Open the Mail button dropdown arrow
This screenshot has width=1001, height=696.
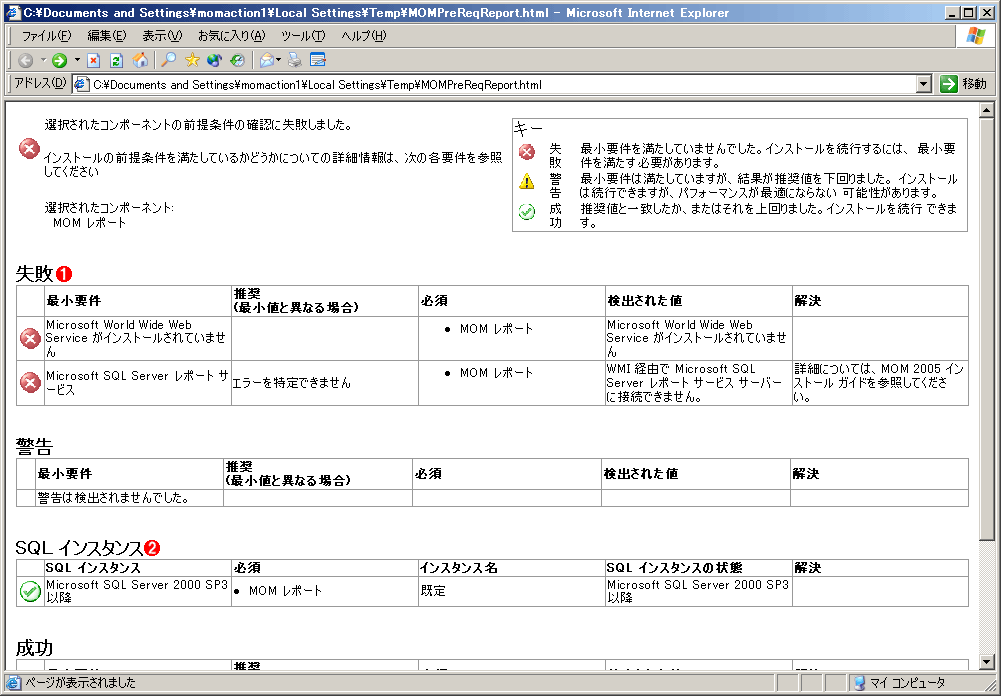[279, 61]
